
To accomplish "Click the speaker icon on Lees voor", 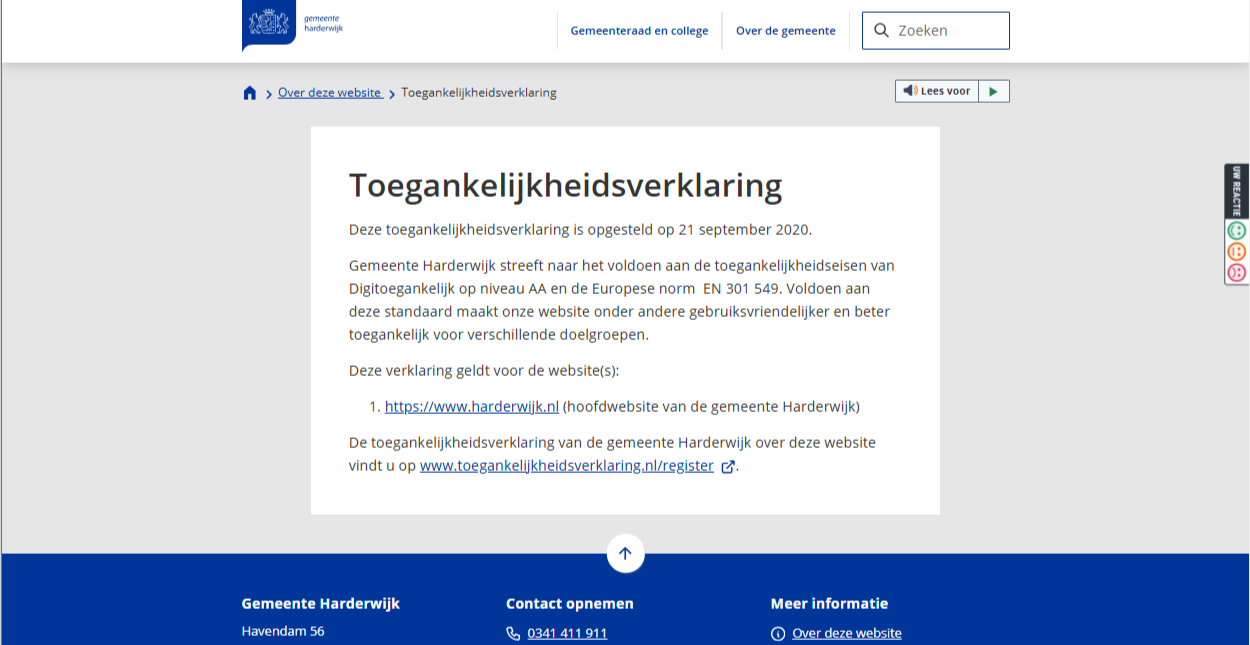I will [910, 91].
